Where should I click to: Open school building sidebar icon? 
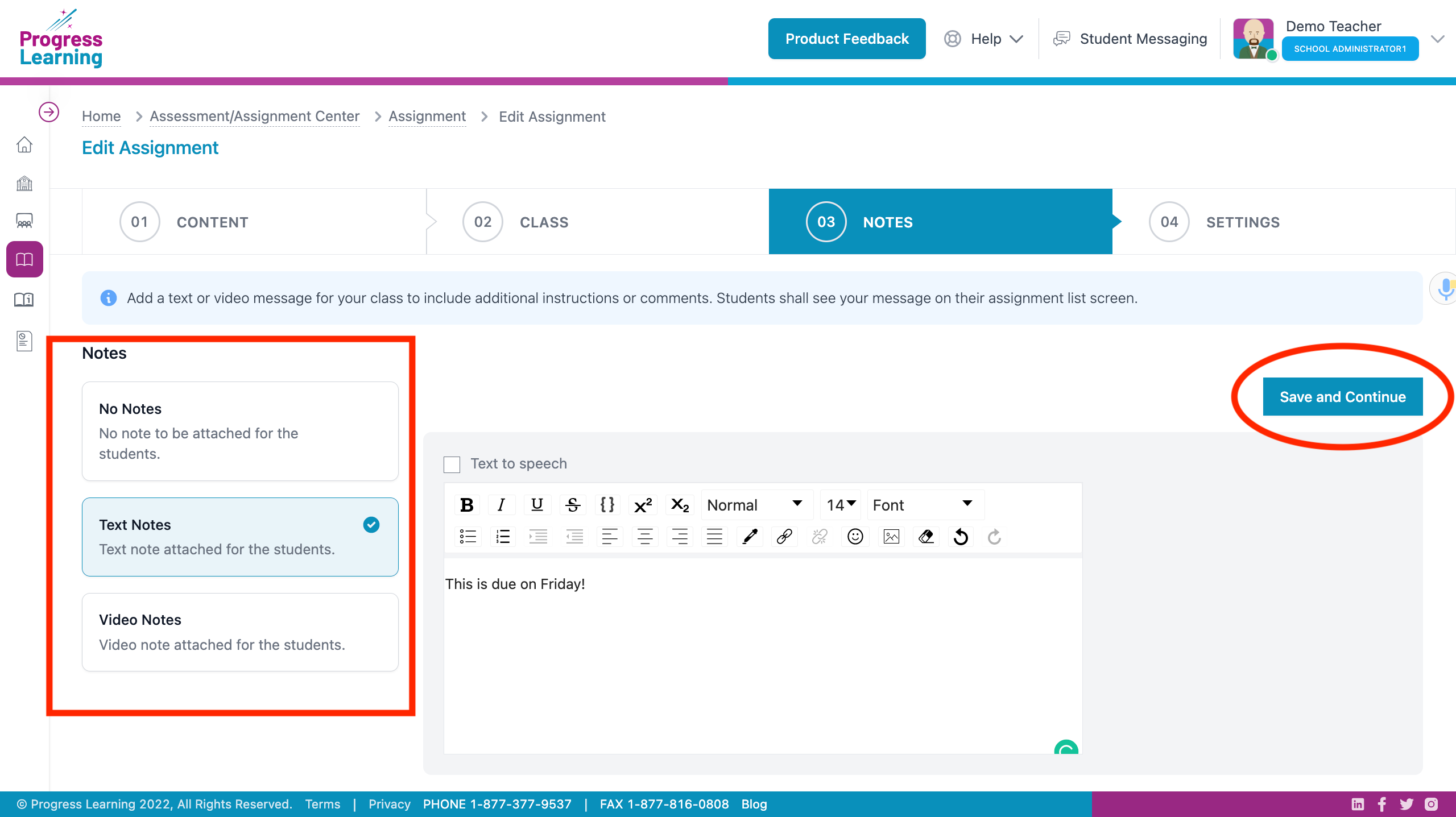click(x=24, y=183)
